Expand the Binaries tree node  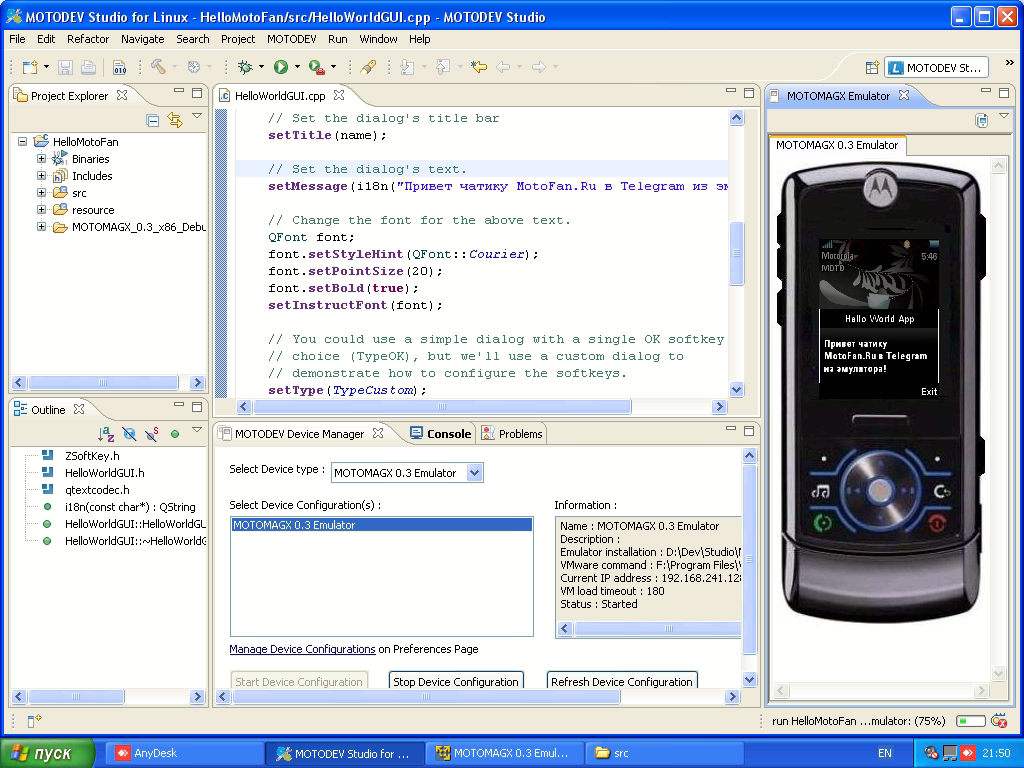pos(41,158)
